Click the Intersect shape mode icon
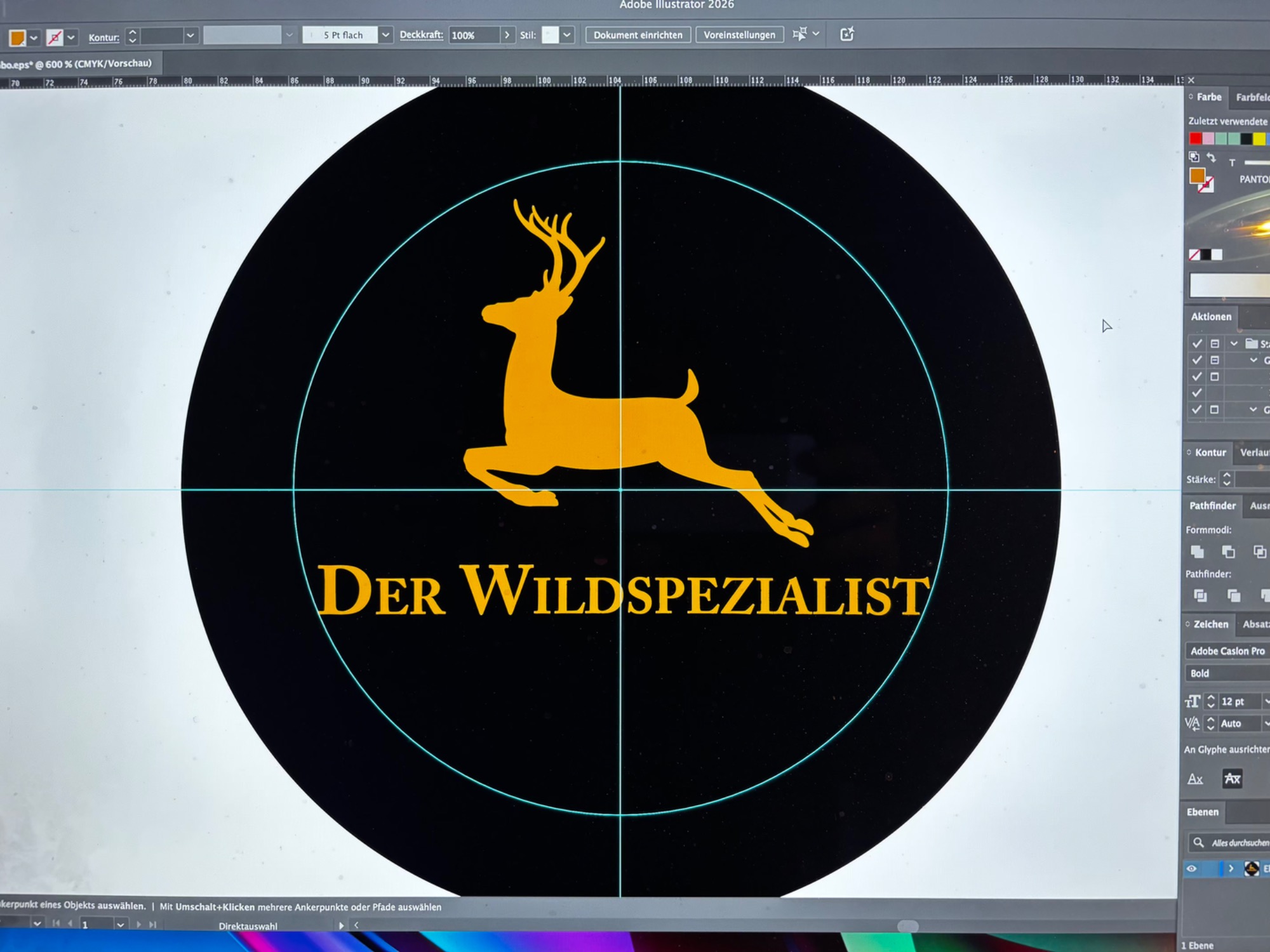 pyautogui.click(x=1259, y=552)
